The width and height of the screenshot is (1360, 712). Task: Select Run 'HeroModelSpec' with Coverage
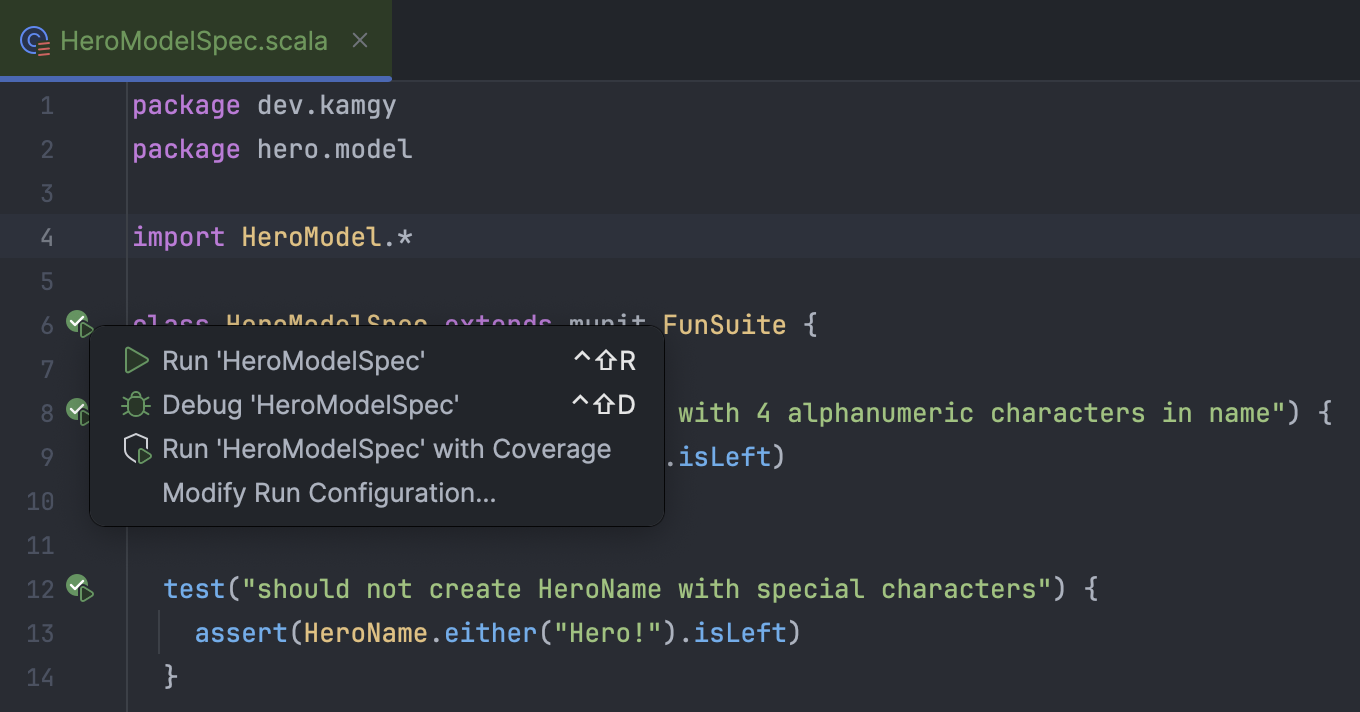(x=386, y=449)
